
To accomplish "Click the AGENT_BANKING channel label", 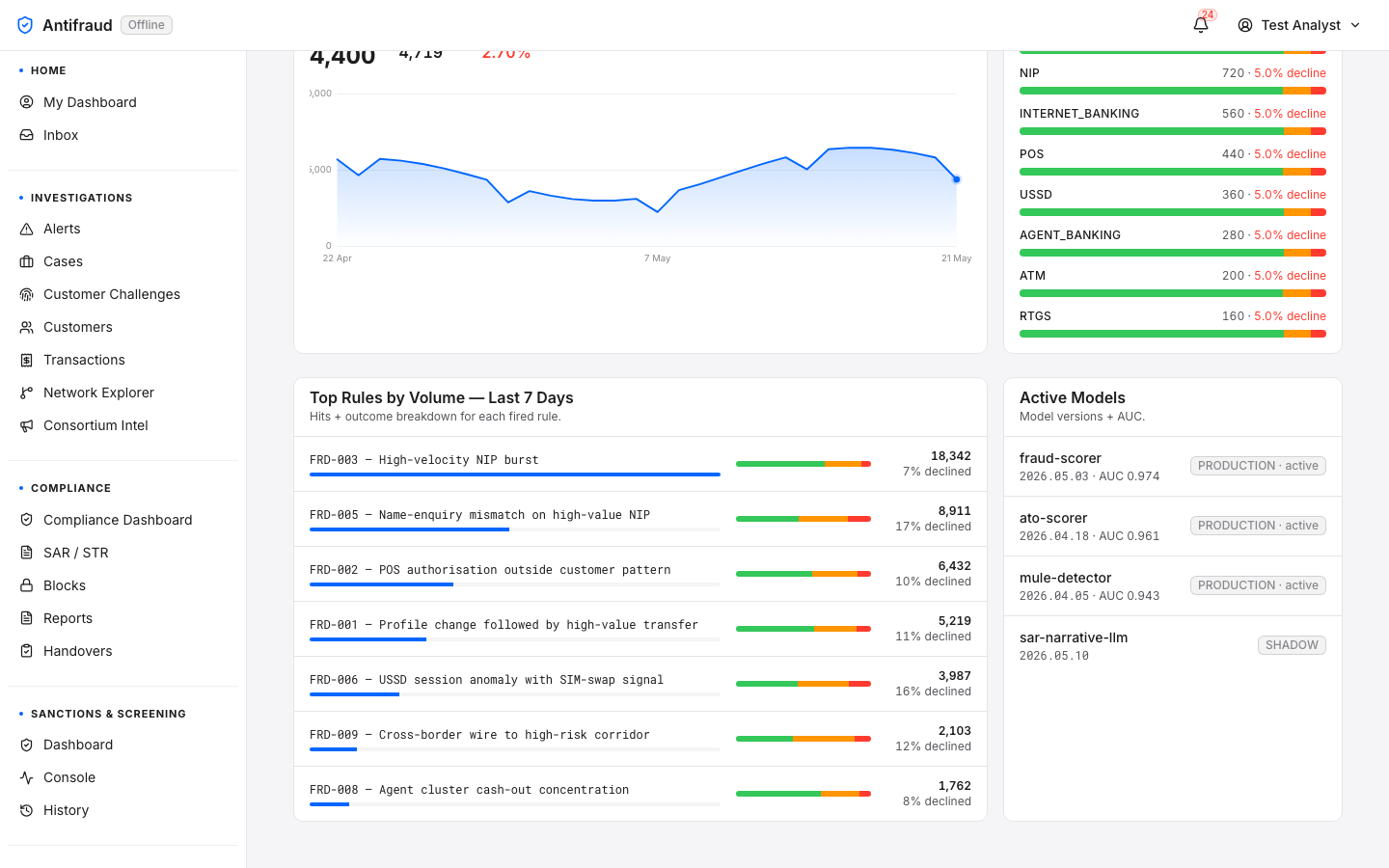I will (1070, 235).
